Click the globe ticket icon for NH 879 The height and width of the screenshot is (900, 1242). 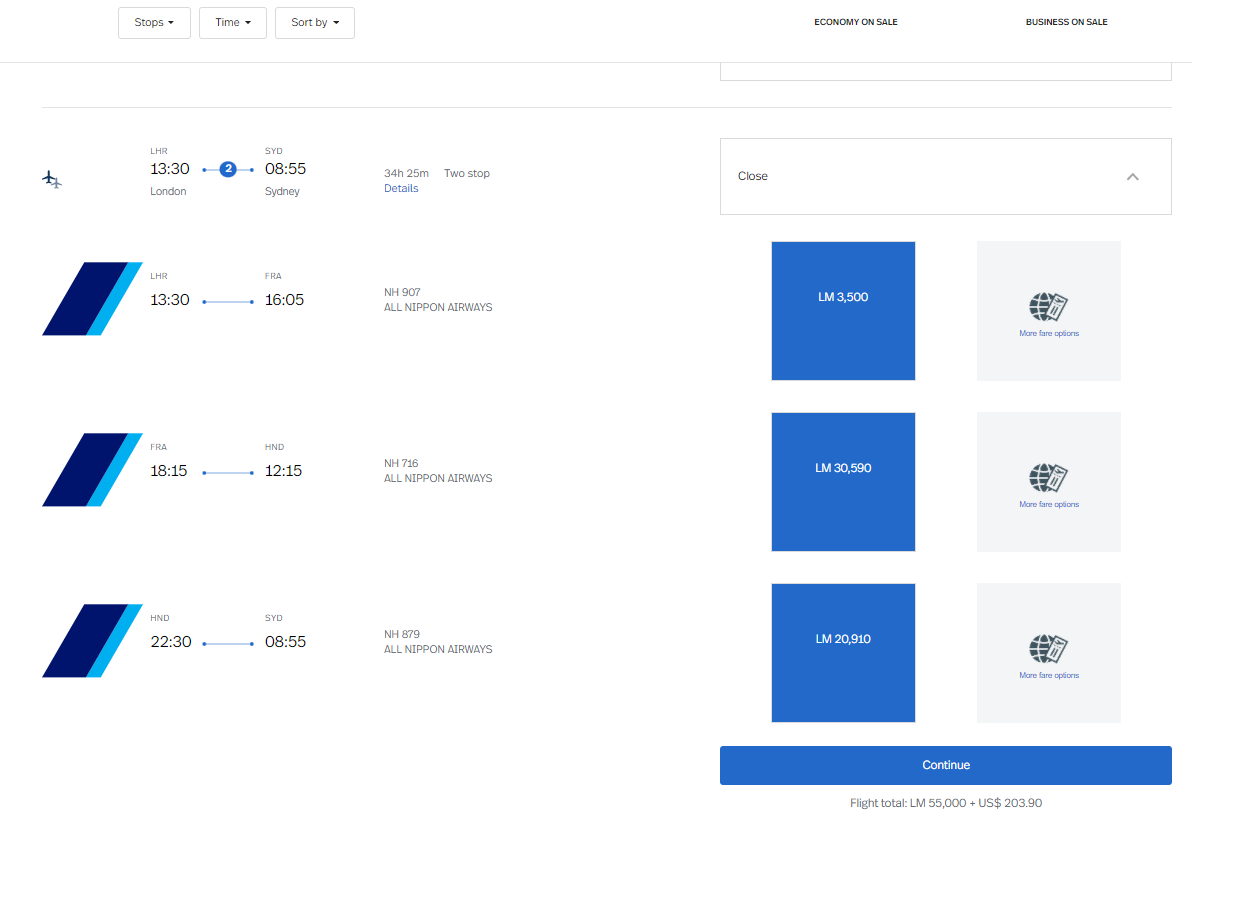tap(1049, 648)
